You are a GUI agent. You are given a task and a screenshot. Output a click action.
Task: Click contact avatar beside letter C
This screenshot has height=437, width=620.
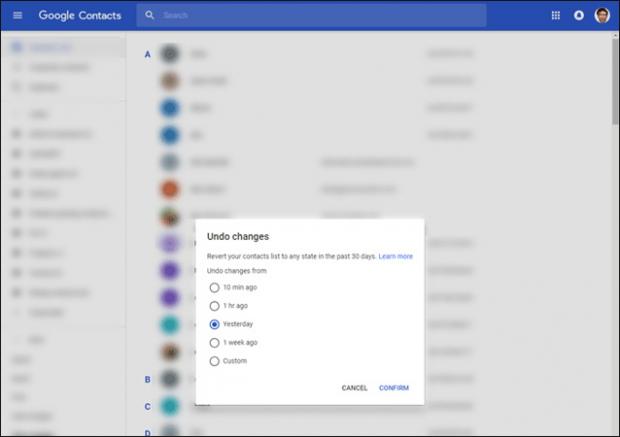(x=170, y=406)
